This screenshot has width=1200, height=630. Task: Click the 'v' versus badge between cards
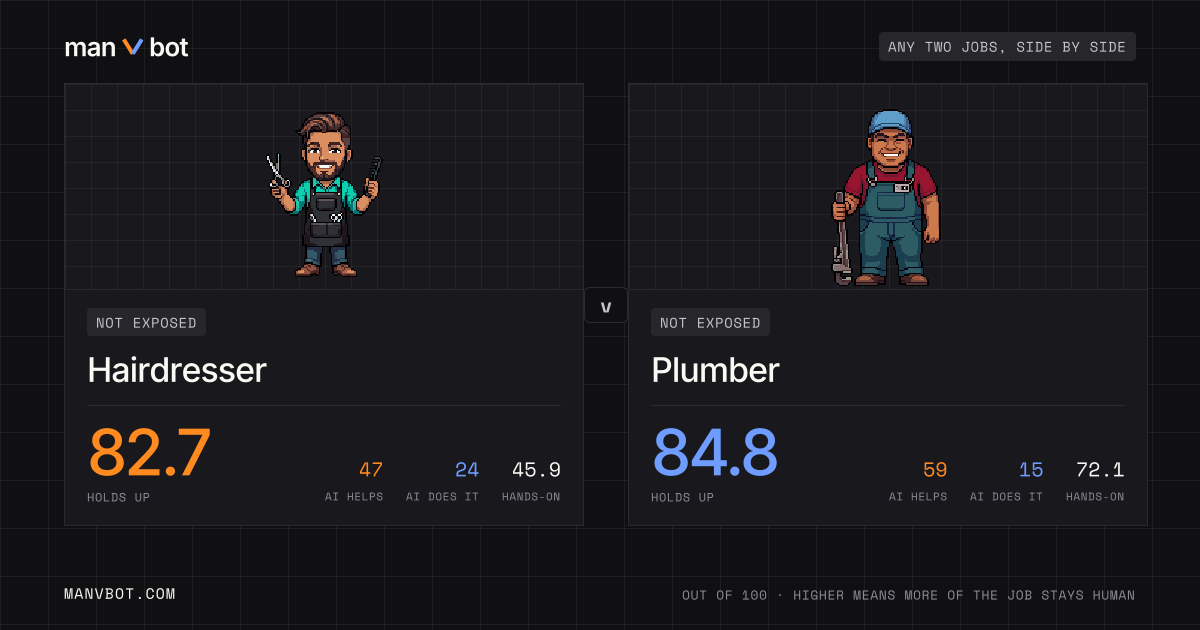[x=606, y=306]
